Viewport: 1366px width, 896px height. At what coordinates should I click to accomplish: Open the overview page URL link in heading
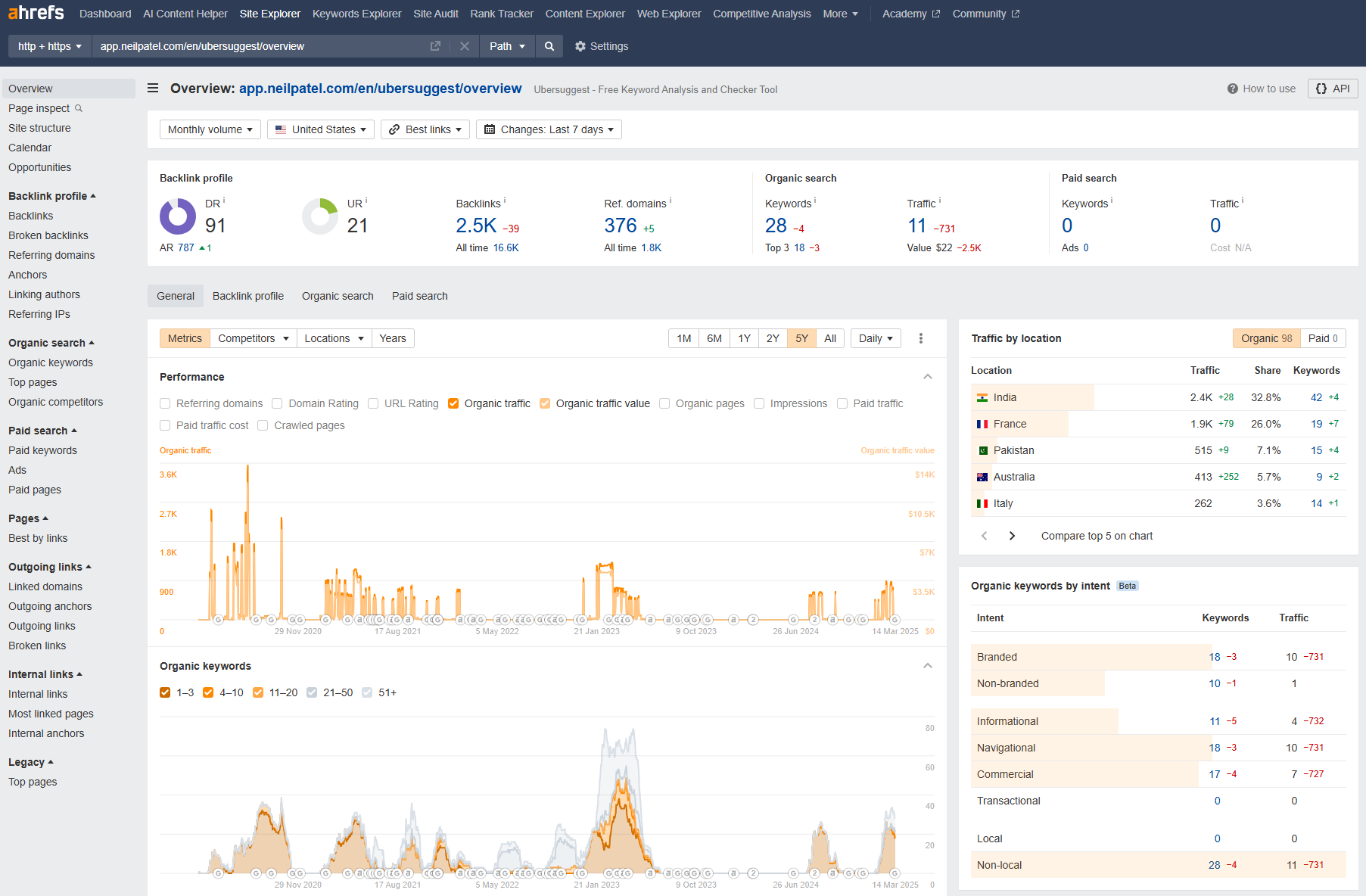[380, 89]
